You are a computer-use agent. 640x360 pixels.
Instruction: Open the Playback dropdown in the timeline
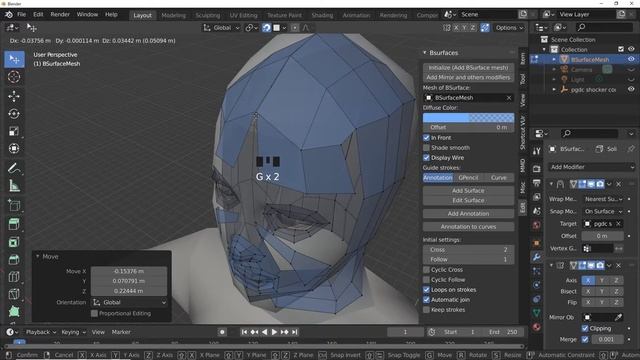click(41, 332)
